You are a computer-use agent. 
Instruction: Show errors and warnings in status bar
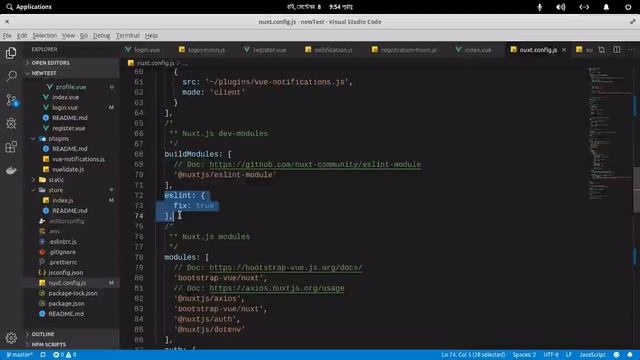64,355
